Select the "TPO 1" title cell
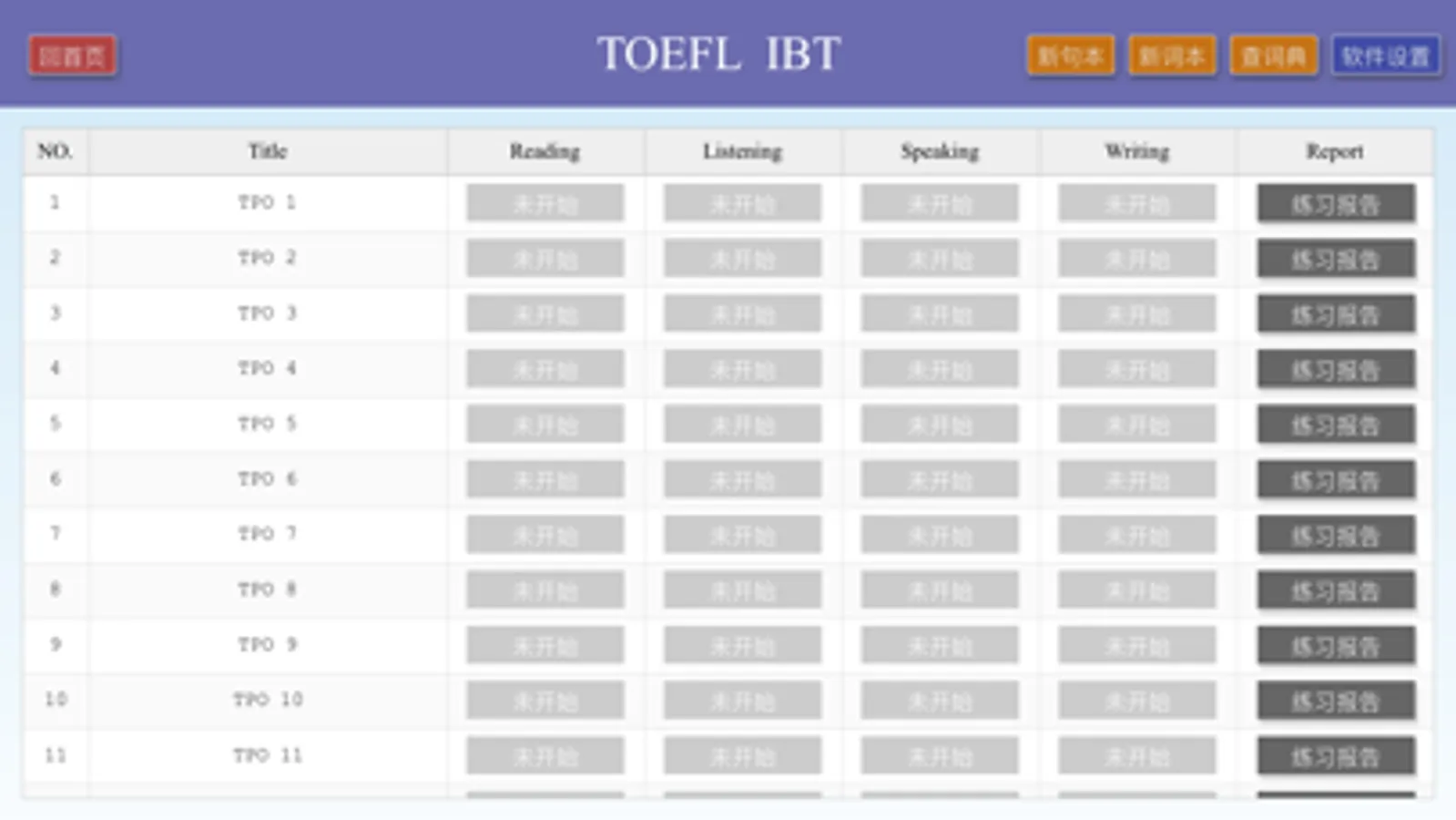The height and width of the screenshot is (820, 1456). pyautogui.click(x=268, y=202)
